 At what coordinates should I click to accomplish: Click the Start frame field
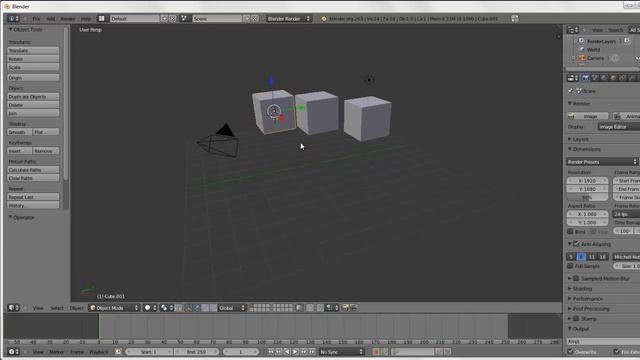[149, 352]
